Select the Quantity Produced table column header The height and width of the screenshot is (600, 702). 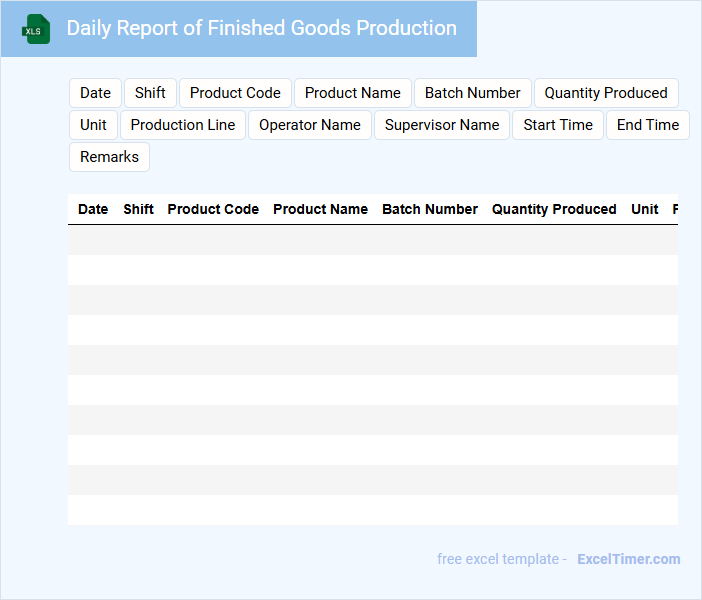(554, 209)
